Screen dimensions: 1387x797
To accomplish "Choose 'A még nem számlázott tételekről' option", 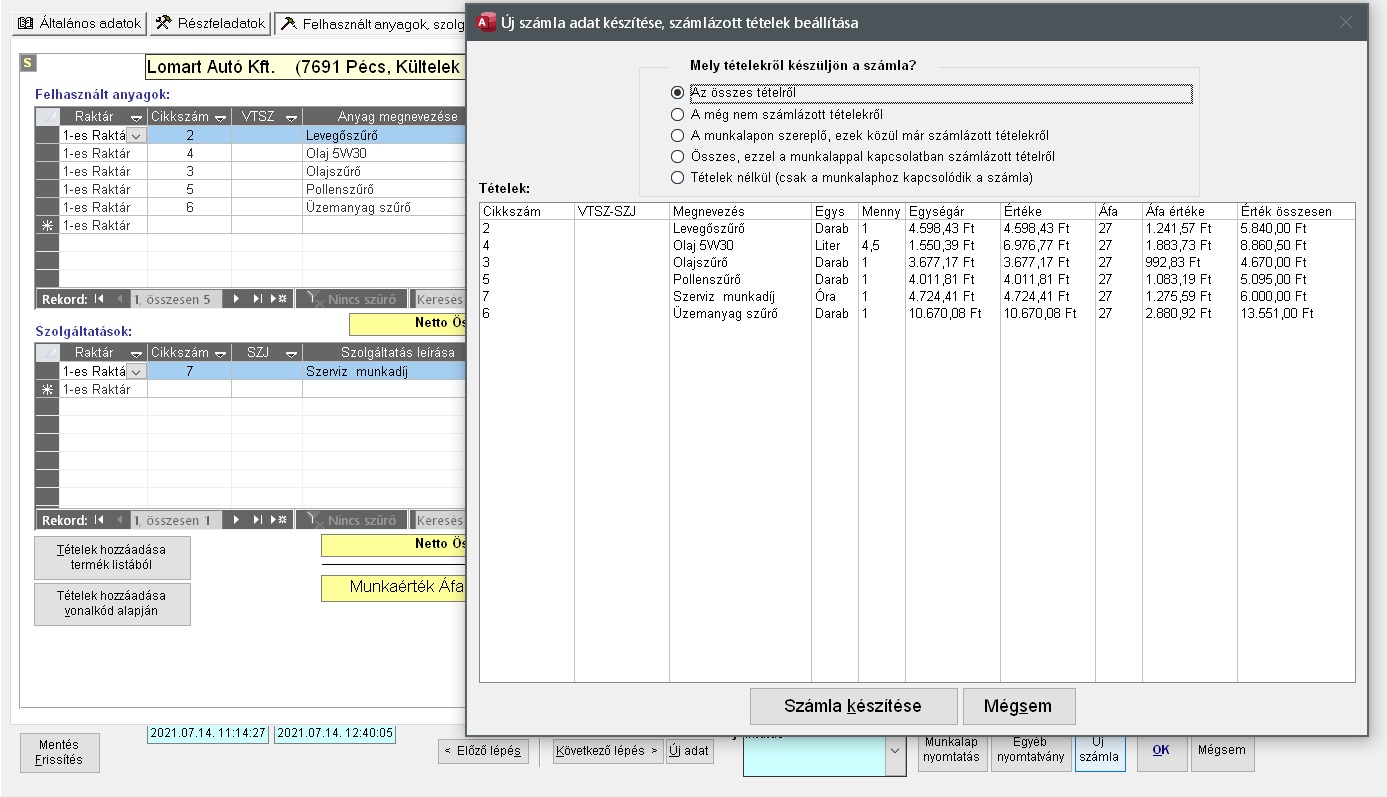I will 678,115.
